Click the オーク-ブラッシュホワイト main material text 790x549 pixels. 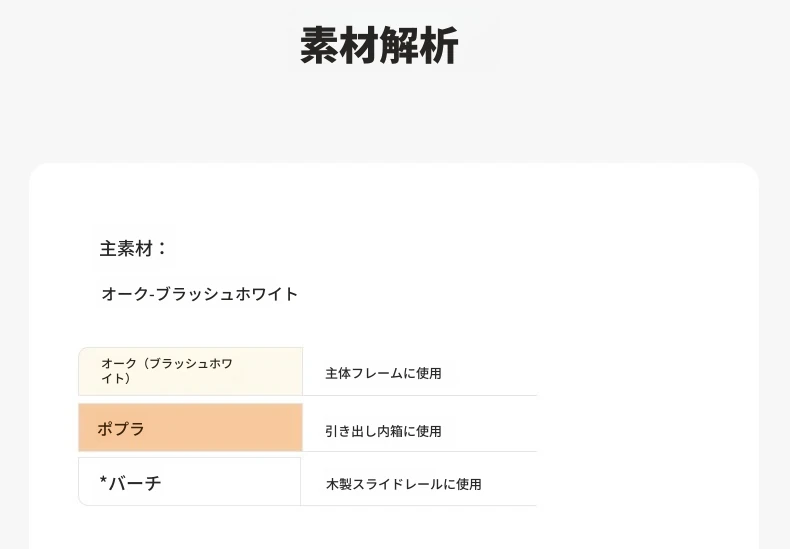200,294
